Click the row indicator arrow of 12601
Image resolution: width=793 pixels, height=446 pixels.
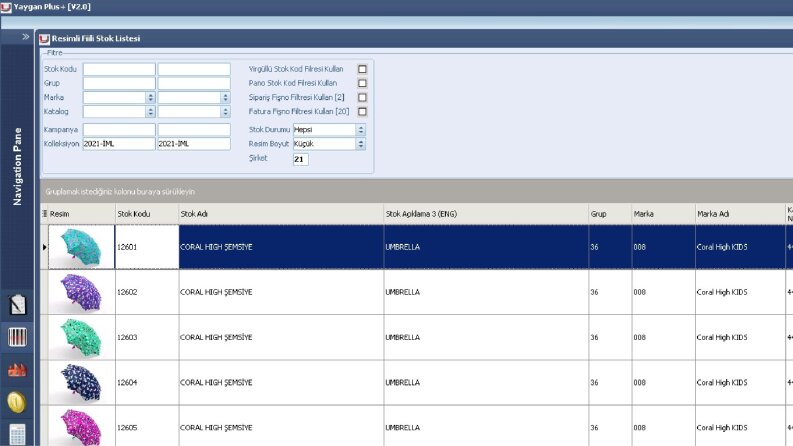point(45,247)
